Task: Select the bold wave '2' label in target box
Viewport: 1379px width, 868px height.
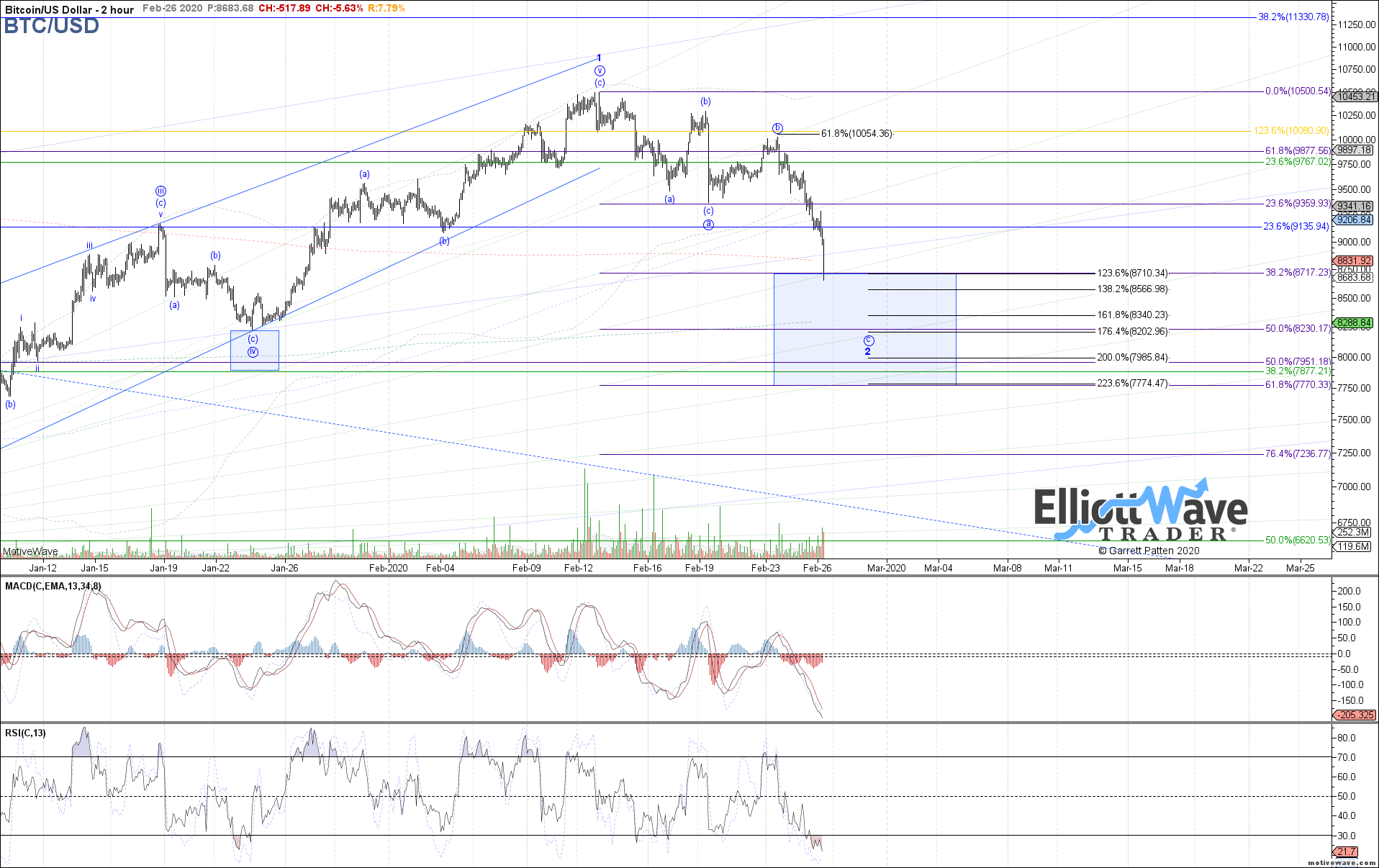Action: click(868, 352)
